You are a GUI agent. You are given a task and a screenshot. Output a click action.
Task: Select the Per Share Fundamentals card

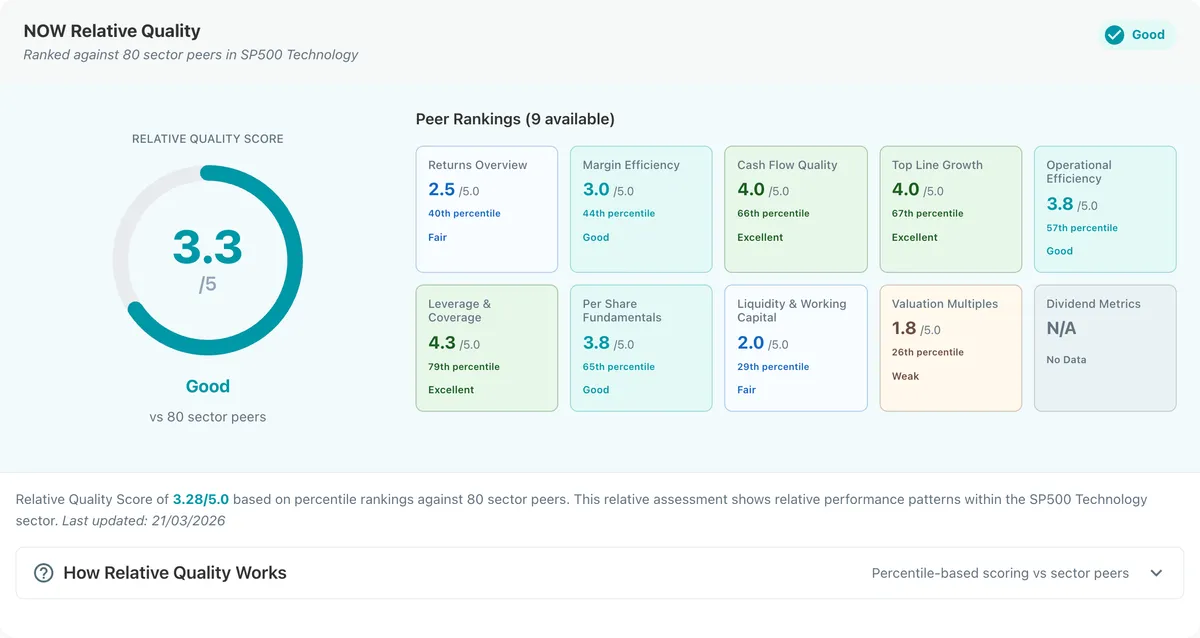(641, 348)
